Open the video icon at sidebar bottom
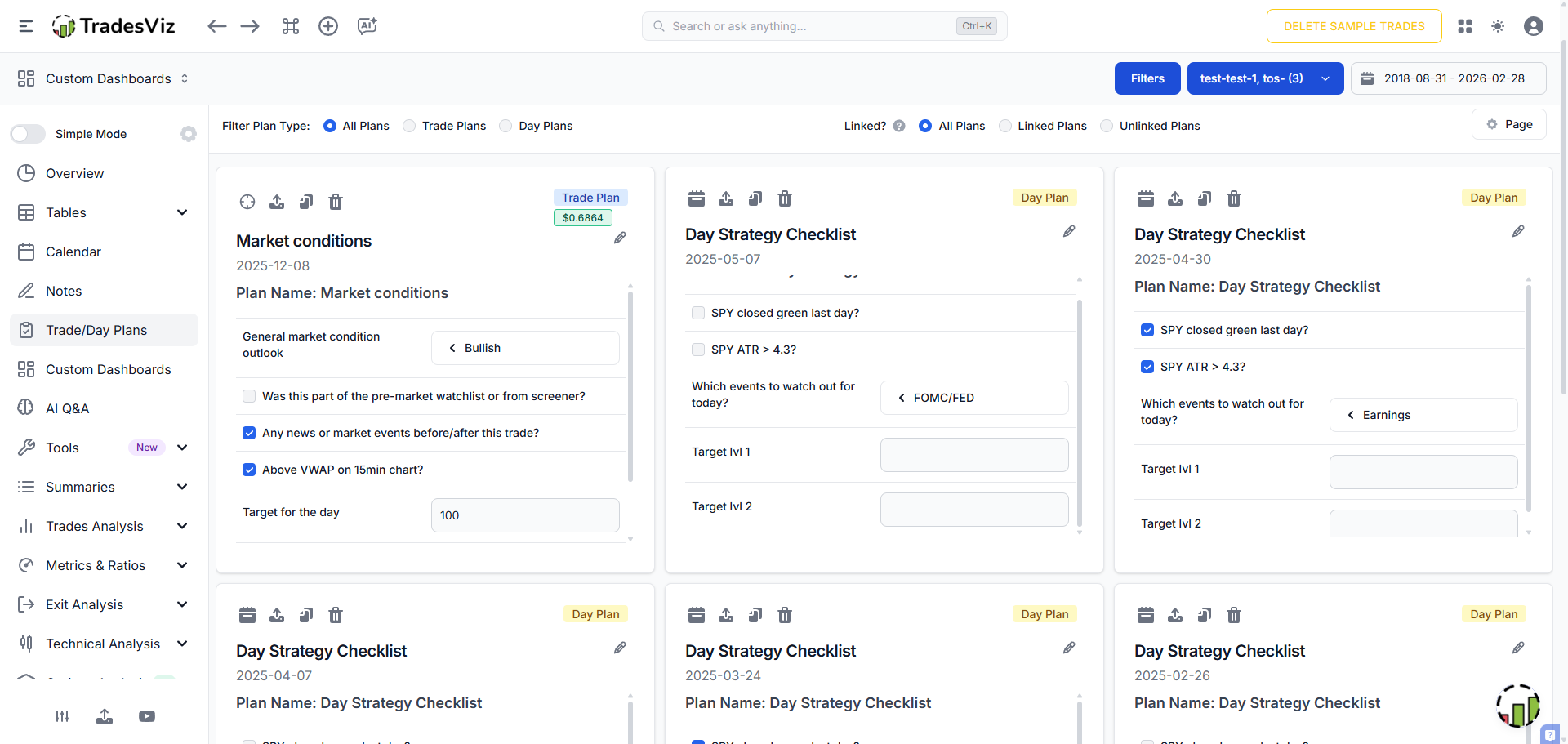This screenshot has height=744, width=1568. (x=147, y=716)
